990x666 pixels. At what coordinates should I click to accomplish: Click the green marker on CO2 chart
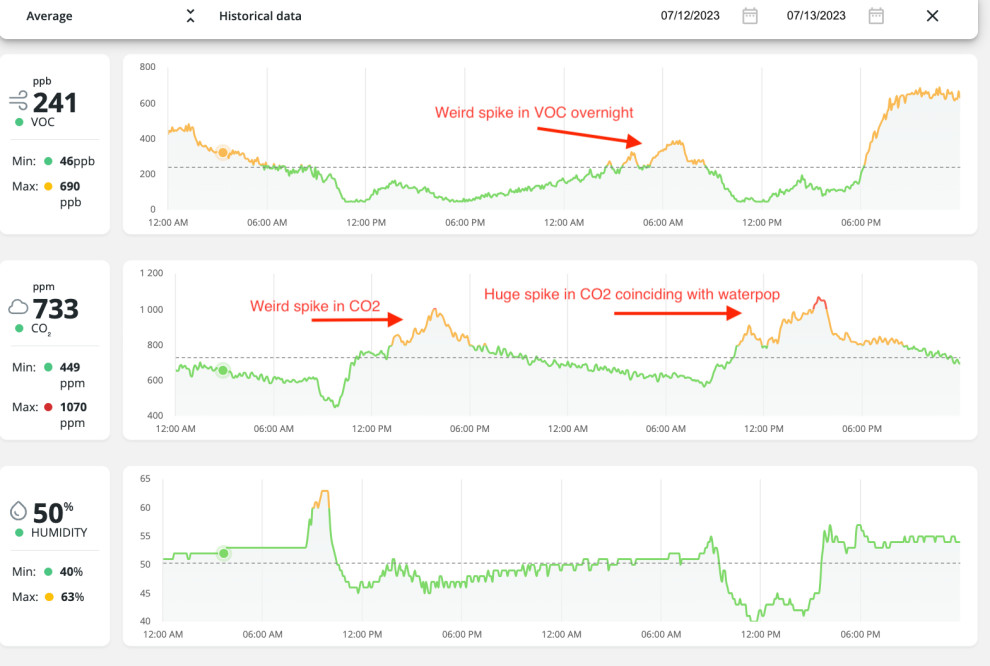click(223, 370)
